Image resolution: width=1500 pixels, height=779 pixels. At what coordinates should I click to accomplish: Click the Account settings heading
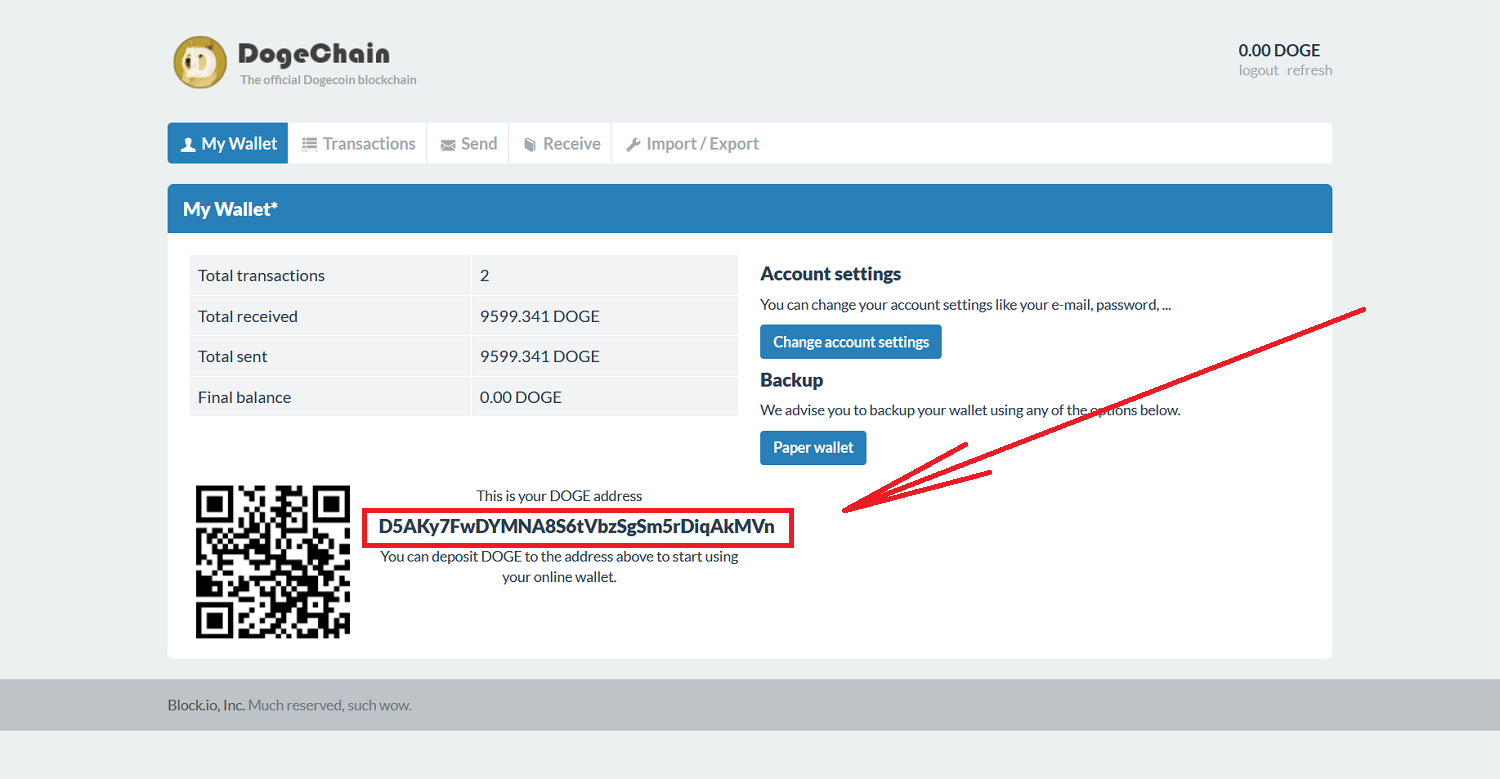point(831,274)
